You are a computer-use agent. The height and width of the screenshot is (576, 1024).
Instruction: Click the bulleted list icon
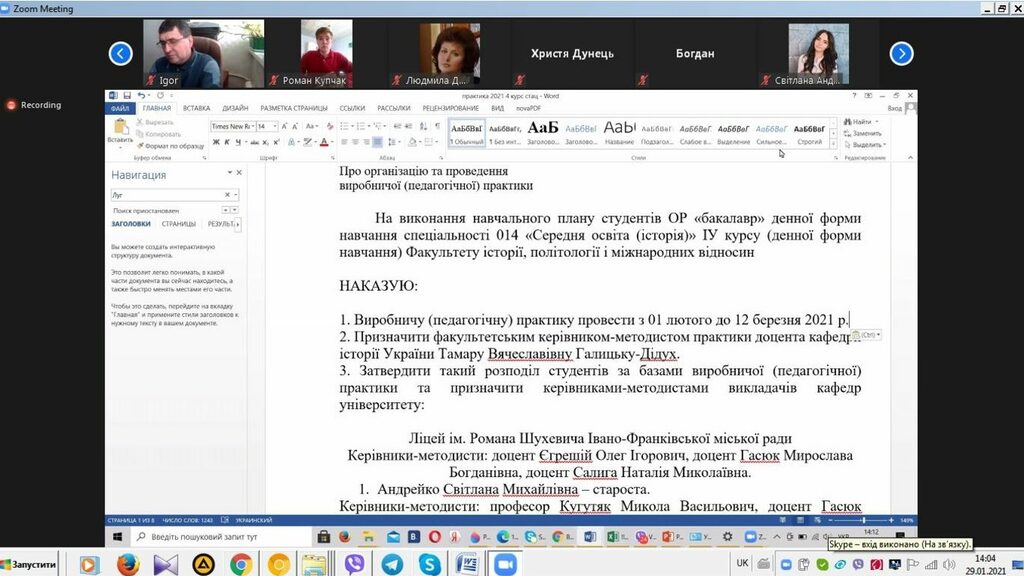[x=346, y=126]
